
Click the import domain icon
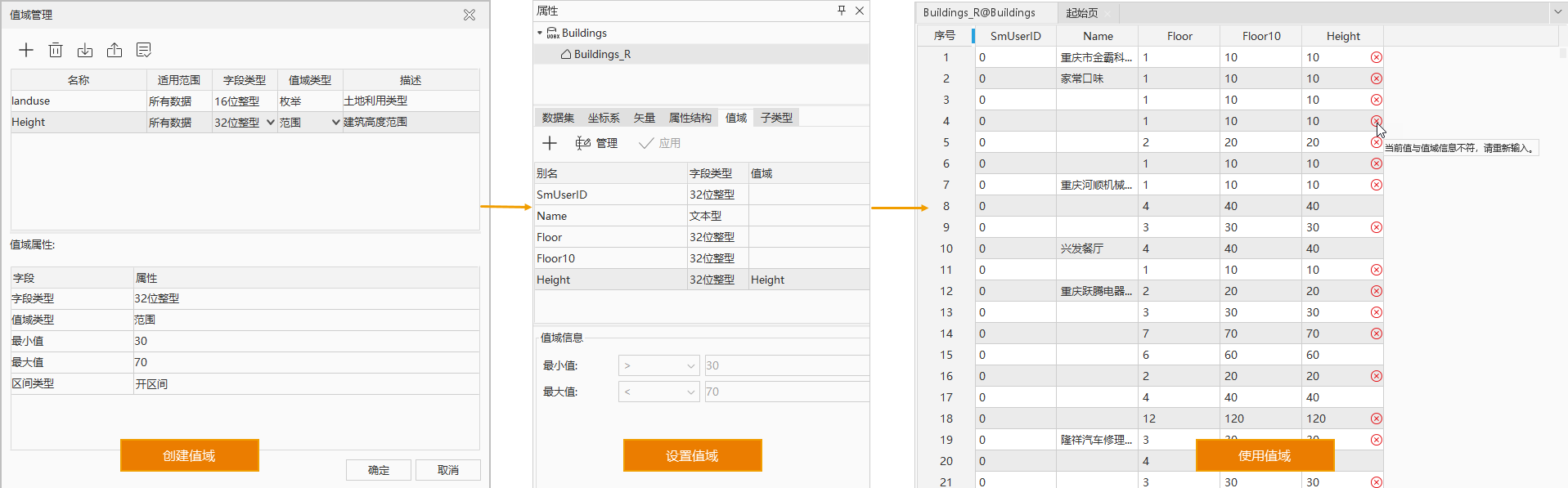coord(85,50)
